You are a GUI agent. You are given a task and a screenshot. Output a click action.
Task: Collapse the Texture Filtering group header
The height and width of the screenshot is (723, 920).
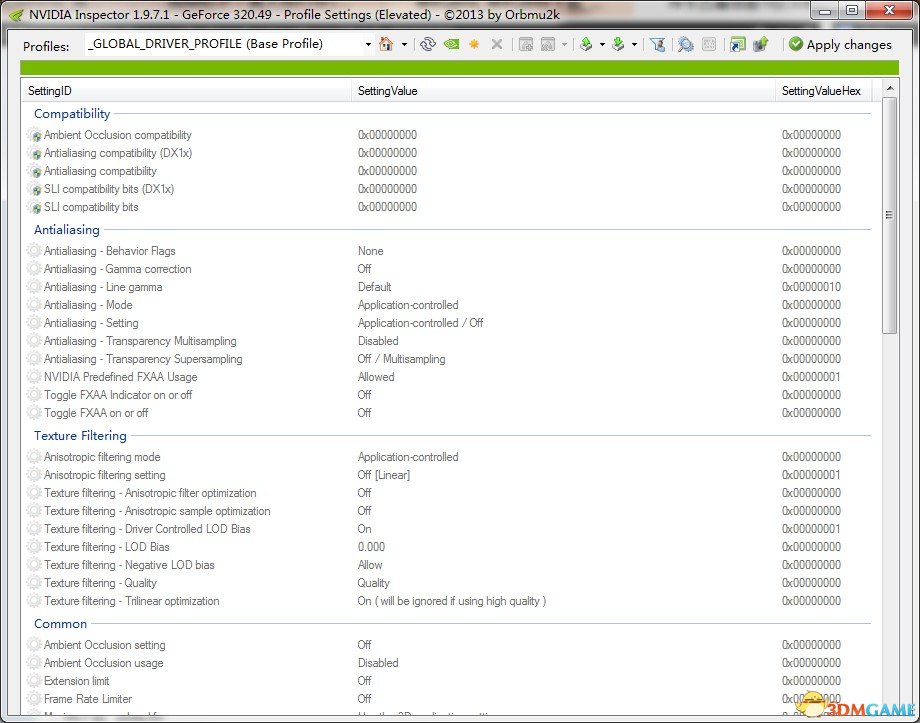tap(80, 435)
